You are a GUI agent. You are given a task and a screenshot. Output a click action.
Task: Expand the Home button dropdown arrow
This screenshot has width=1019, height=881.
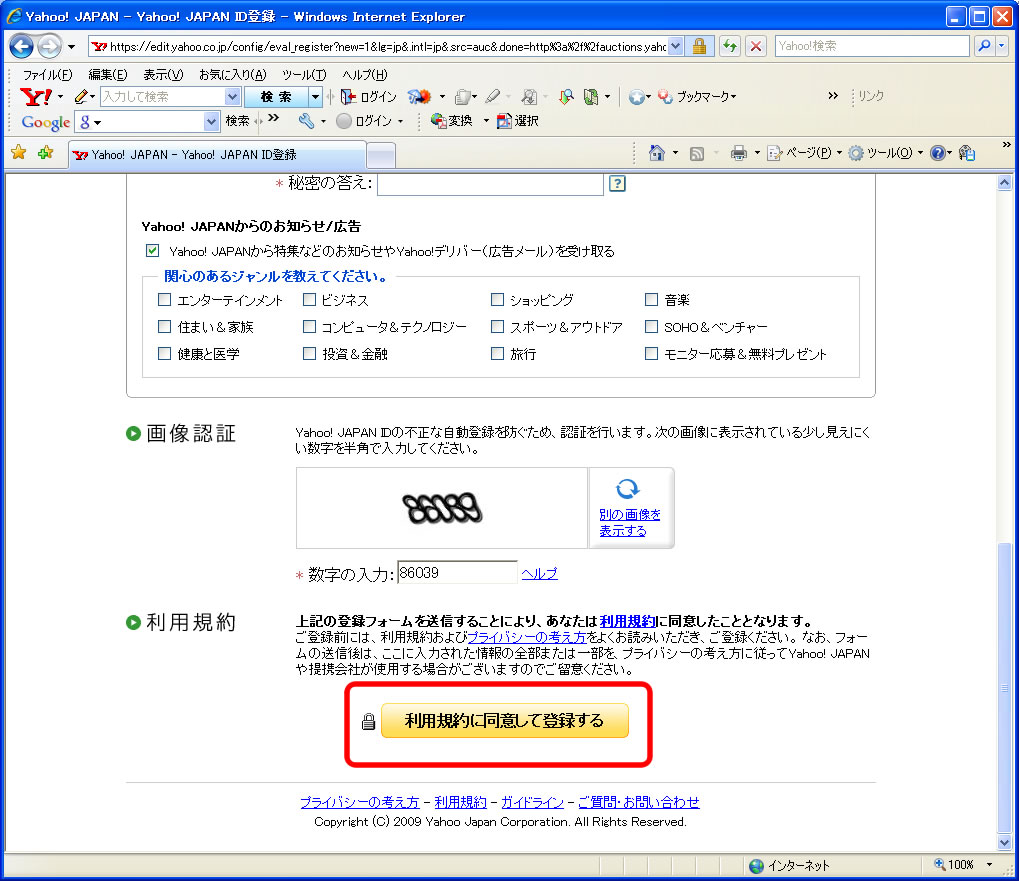[x=675, y=153]
